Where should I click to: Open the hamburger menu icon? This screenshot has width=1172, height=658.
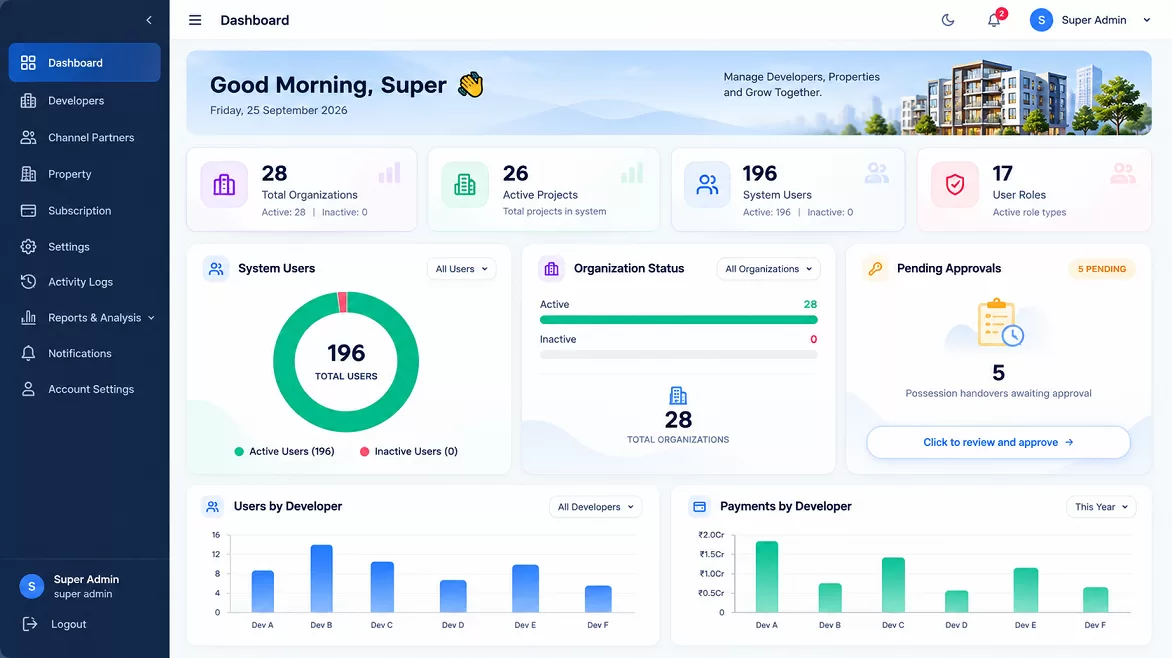point(195,20)
